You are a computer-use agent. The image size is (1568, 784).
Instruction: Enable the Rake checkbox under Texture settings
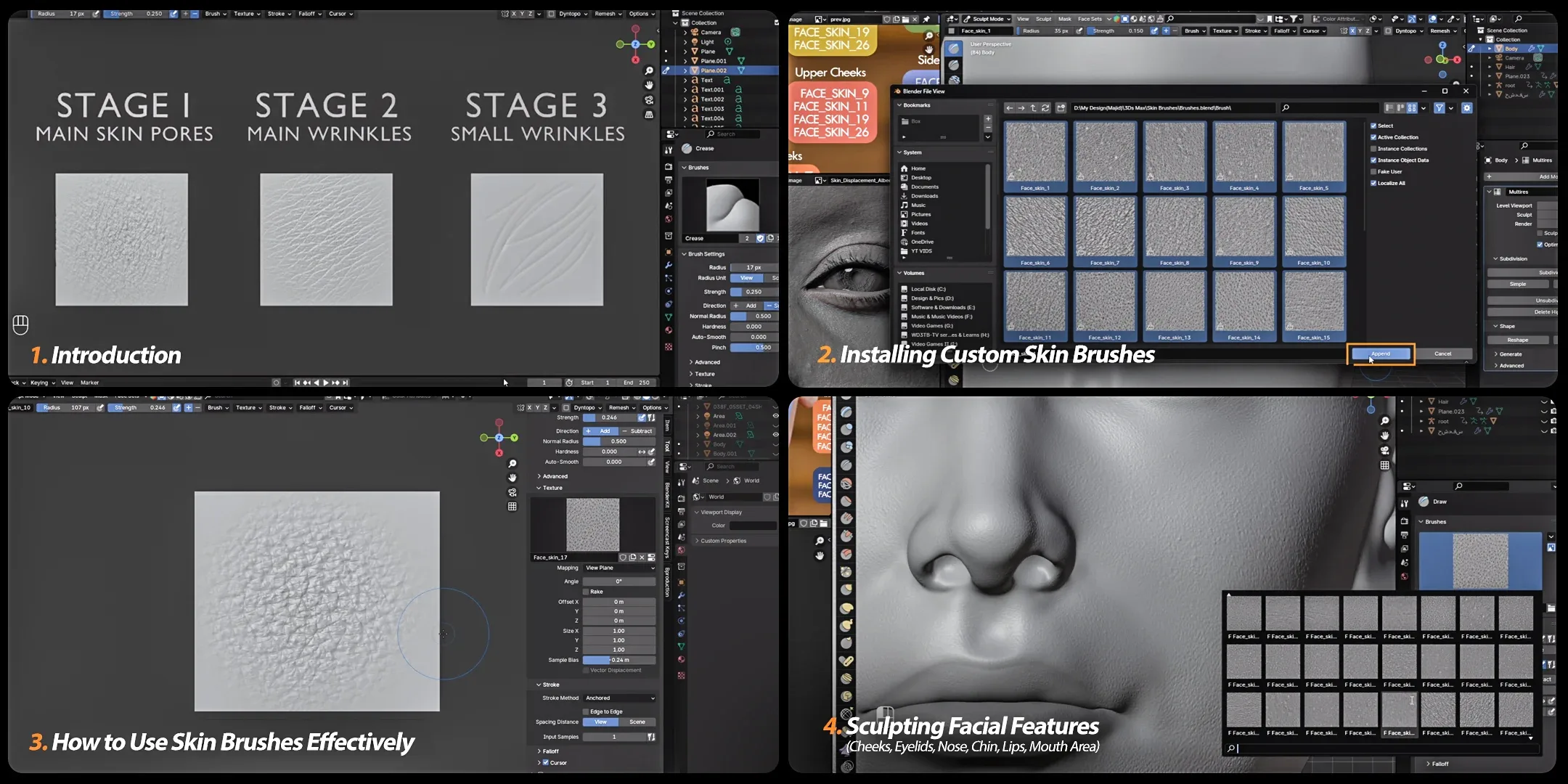point(586,592)
